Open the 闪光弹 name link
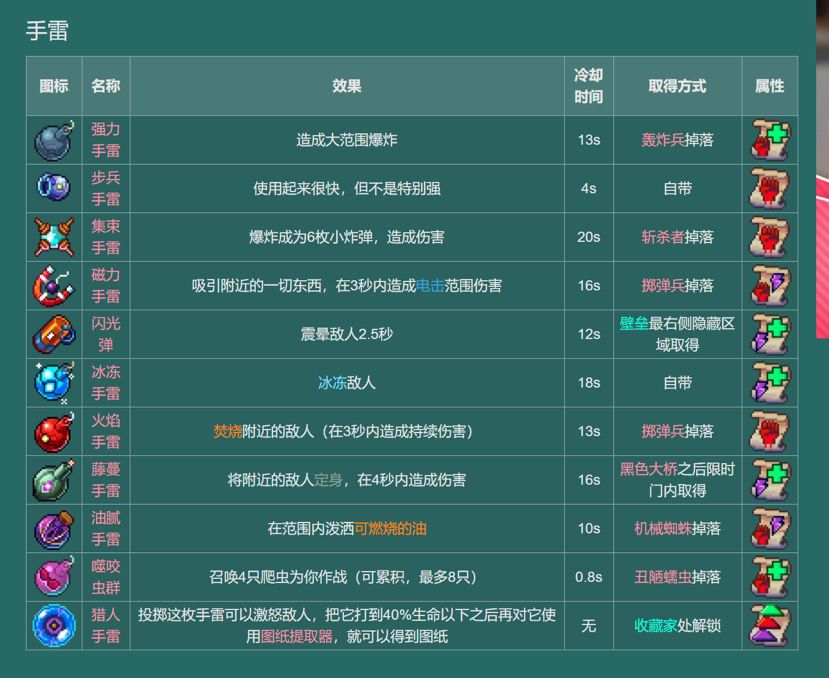This screenshot has height=678, width=829. [106, 335]
